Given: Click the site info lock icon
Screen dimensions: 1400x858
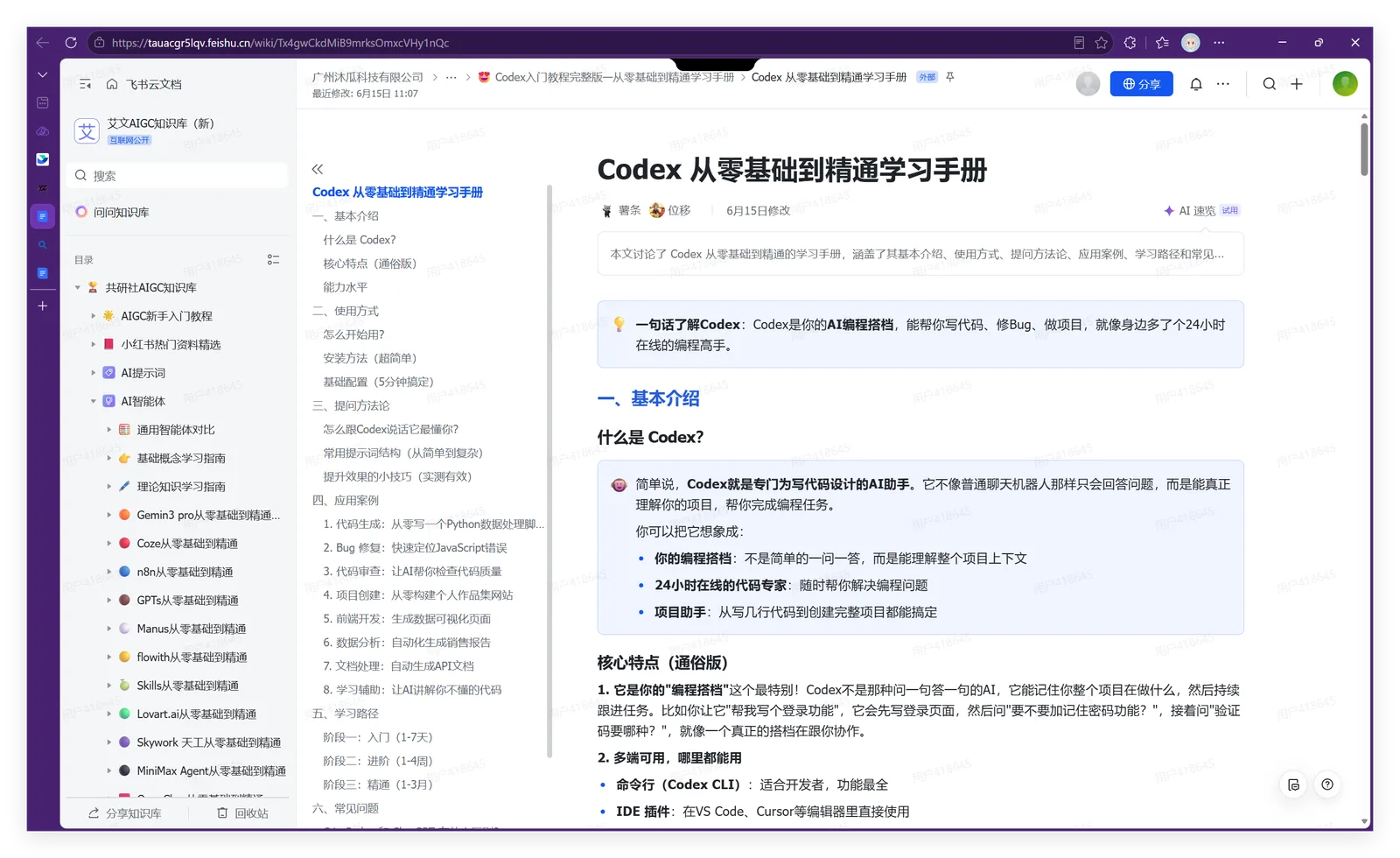Looking at the screenshot, I should (x=100, y=42).
